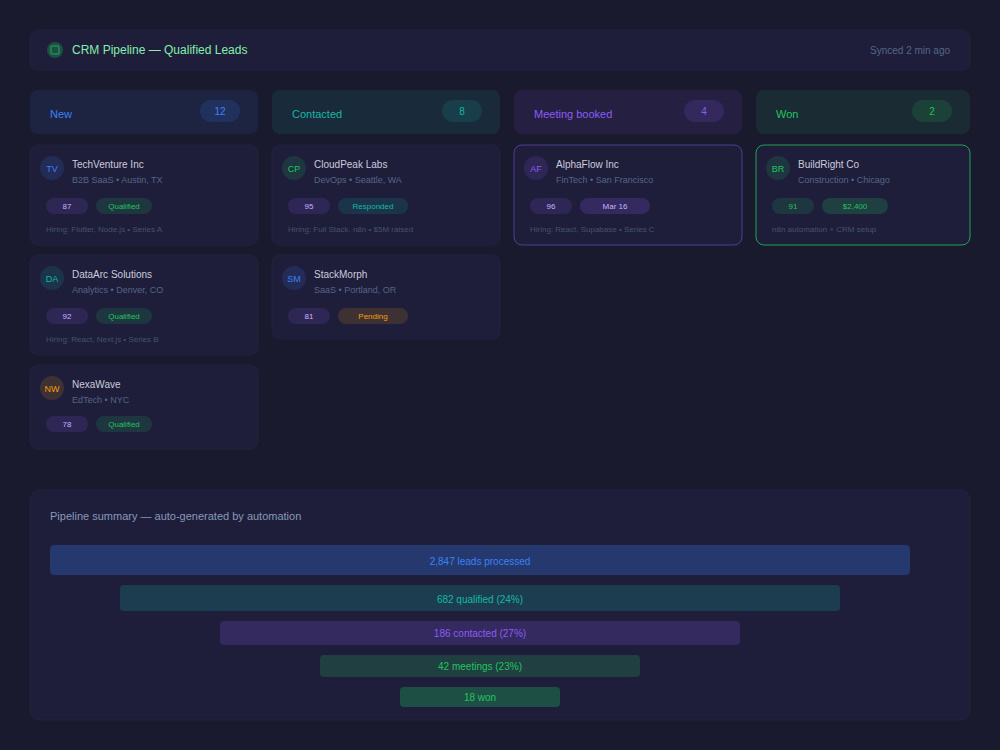Open the BuildRight Co lead name
The image size is (1000, 750).
click(828, 165)
